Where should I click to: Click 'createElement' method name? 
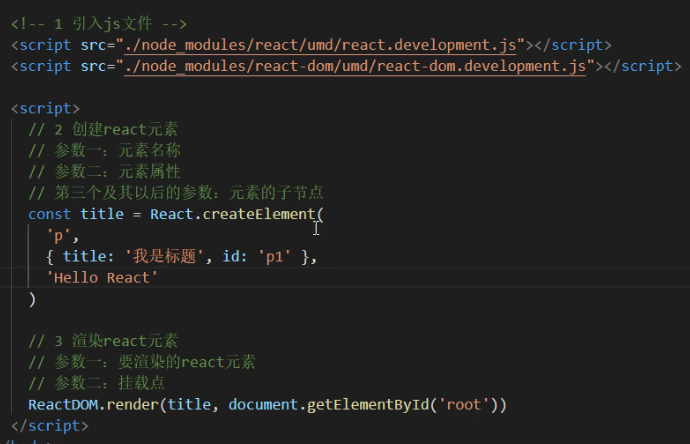259,214
